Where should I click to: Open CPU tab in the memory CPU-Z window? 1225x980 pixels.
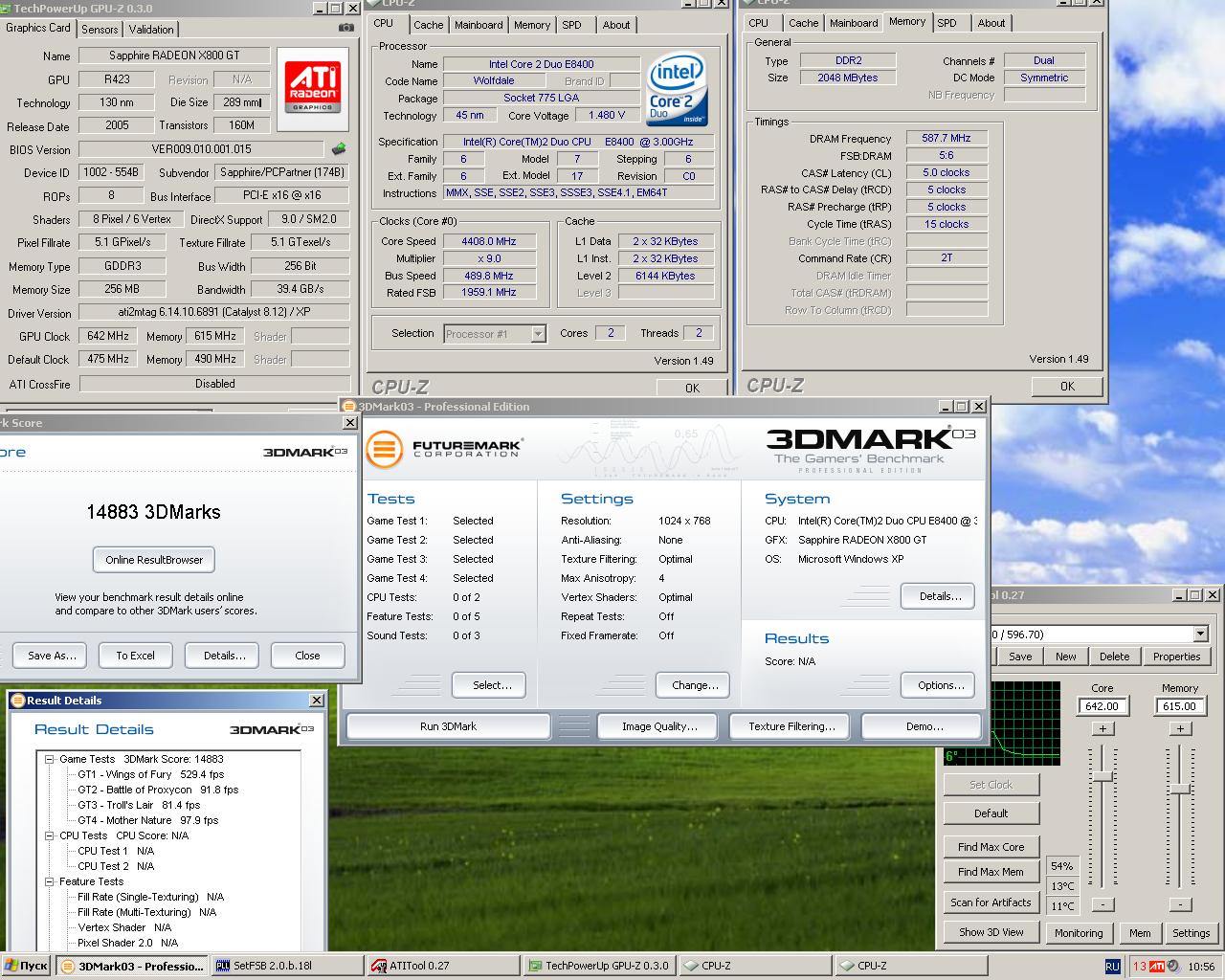pyautogui.click(x=759, y=23)
